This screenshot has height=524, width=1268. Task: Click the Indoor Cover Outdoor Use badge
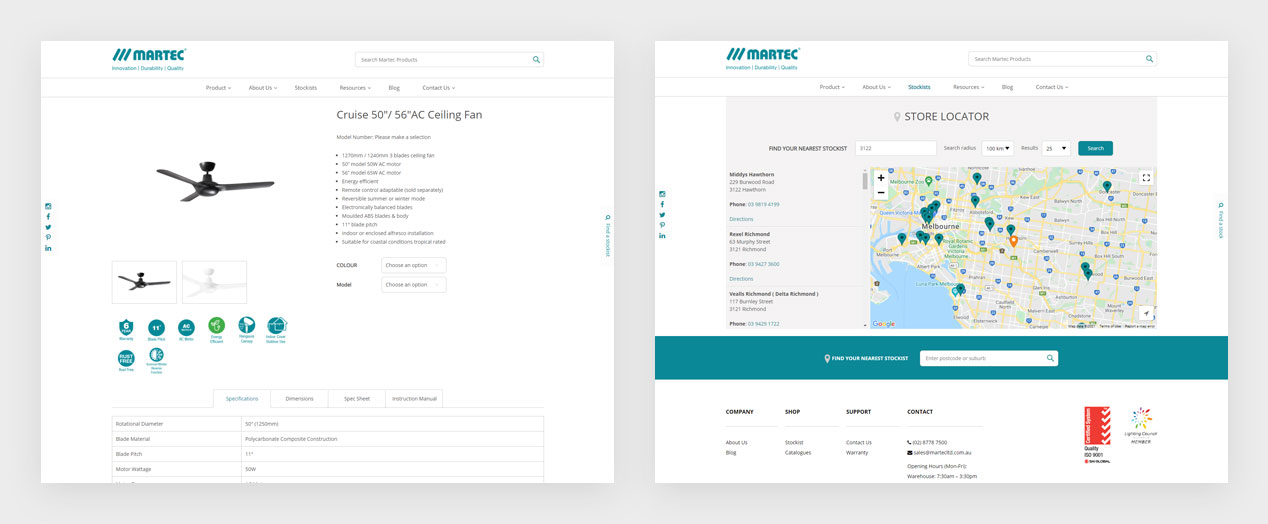(277, 327)
